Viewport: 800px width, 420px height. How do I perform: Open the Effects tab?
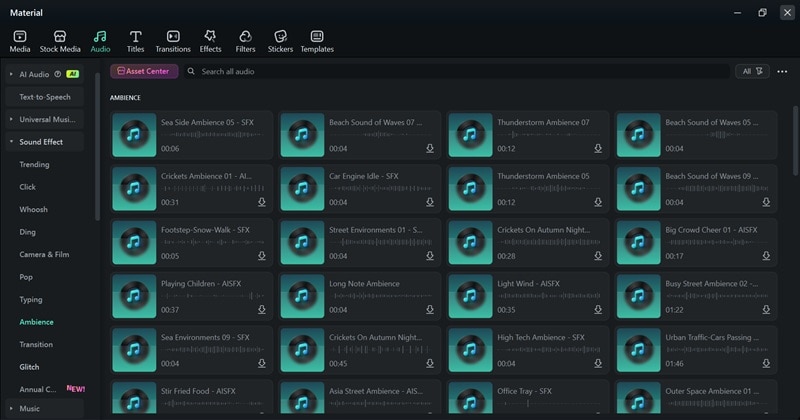[210, 41]
